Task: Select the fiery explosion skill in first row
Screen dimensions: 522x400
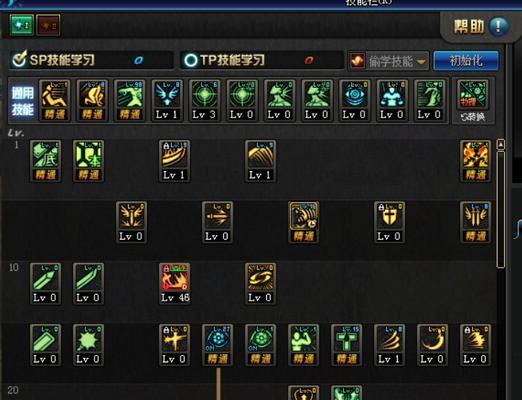Action: pos(475,161)
